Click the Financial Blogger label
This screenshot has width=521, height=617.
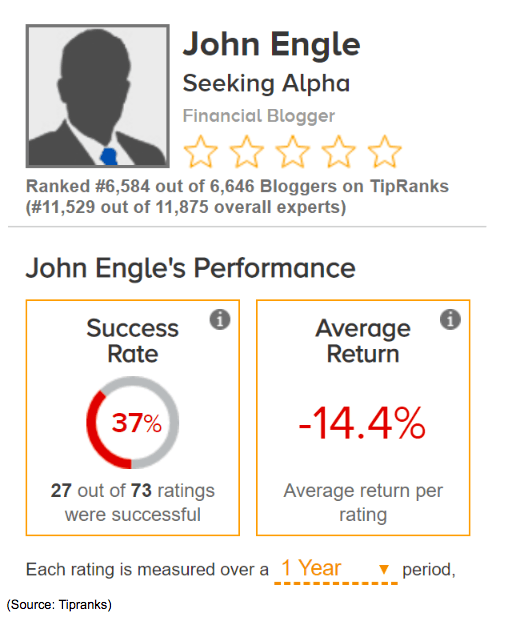click(x=259, y=116)
